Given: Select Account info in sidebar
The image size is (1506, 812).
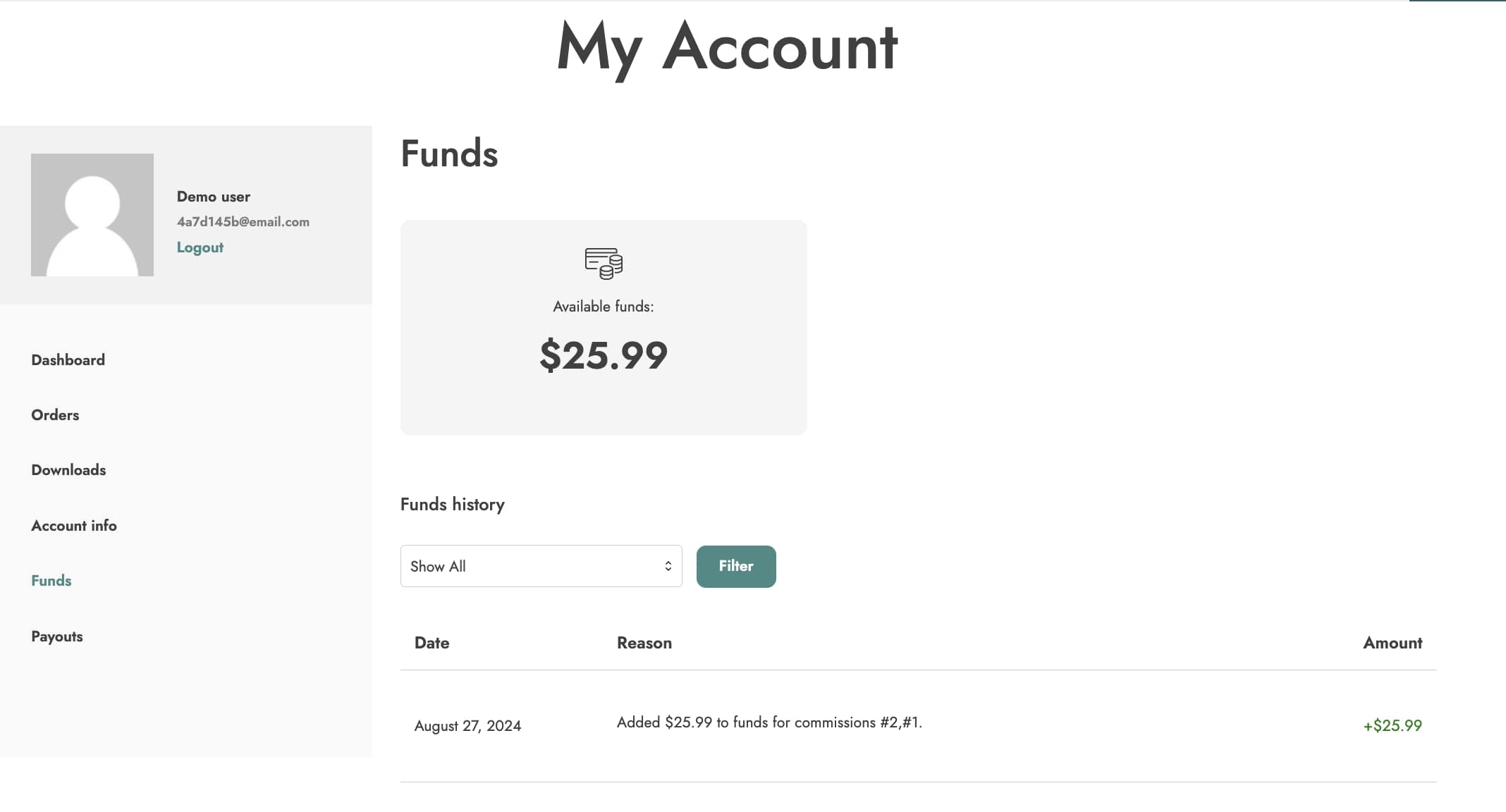Looking at the screenshot, I should 74,525.
